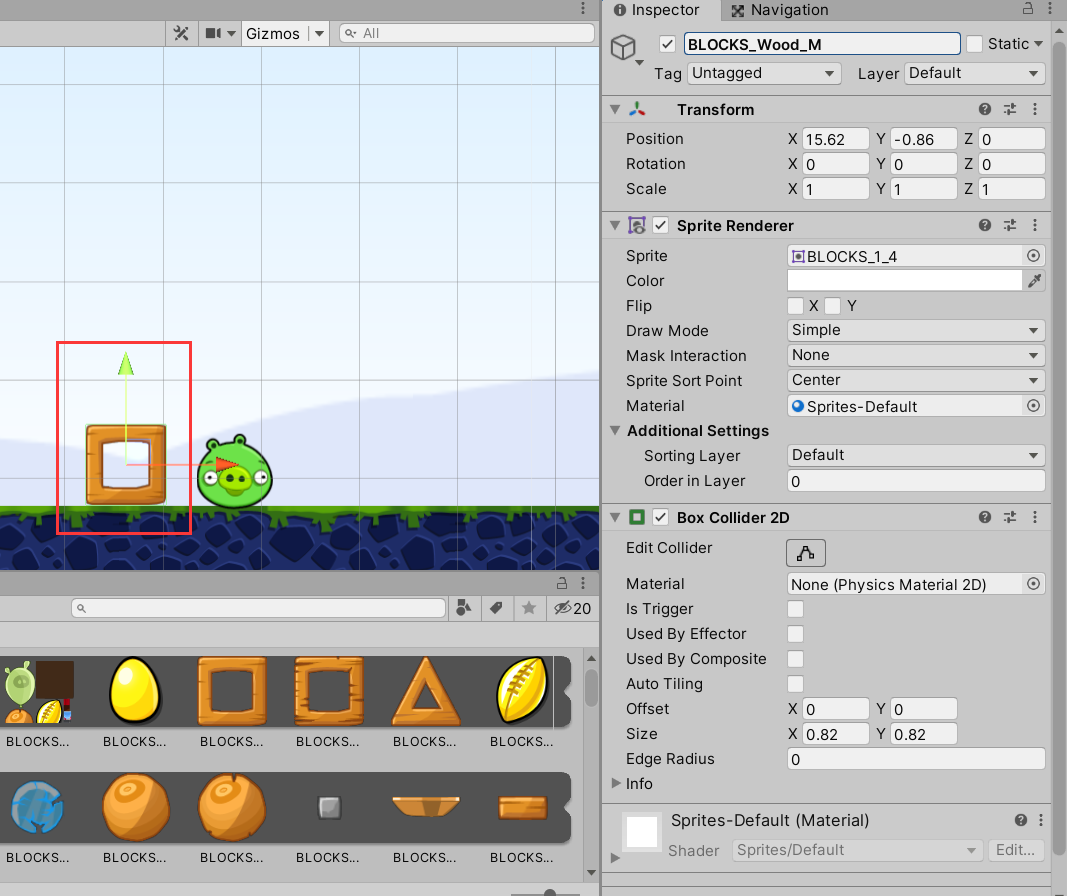Click the disabled Edit... shader button
The image size is (1067, 896).
(x=1015, y=850)
